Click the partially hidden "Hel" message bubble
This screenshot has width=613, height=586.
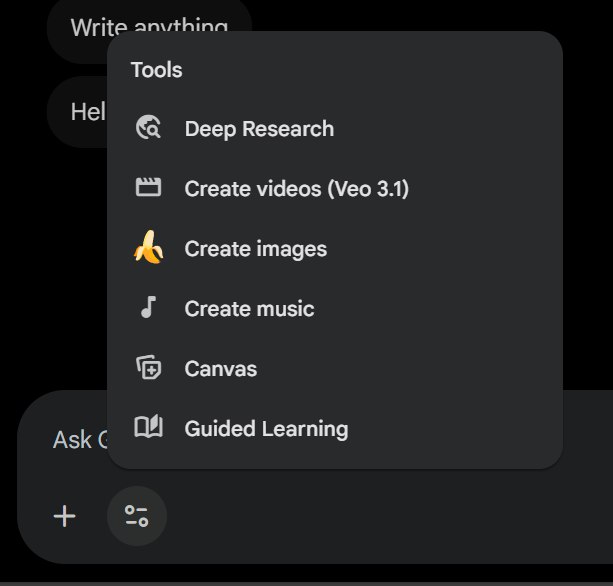(x=80, y=111)
